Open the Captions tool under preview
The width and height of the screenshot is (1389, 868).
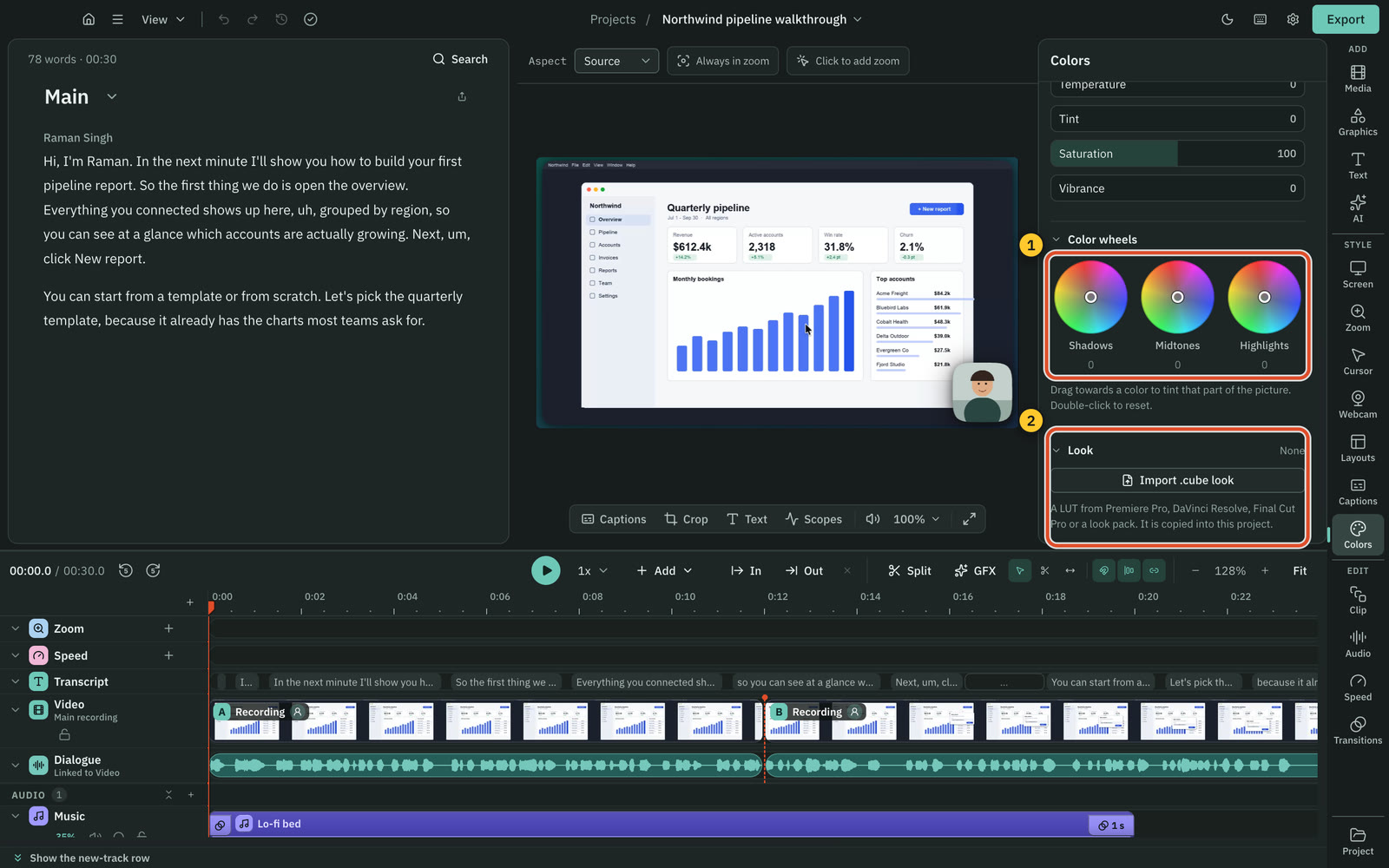tap(614, 519)
